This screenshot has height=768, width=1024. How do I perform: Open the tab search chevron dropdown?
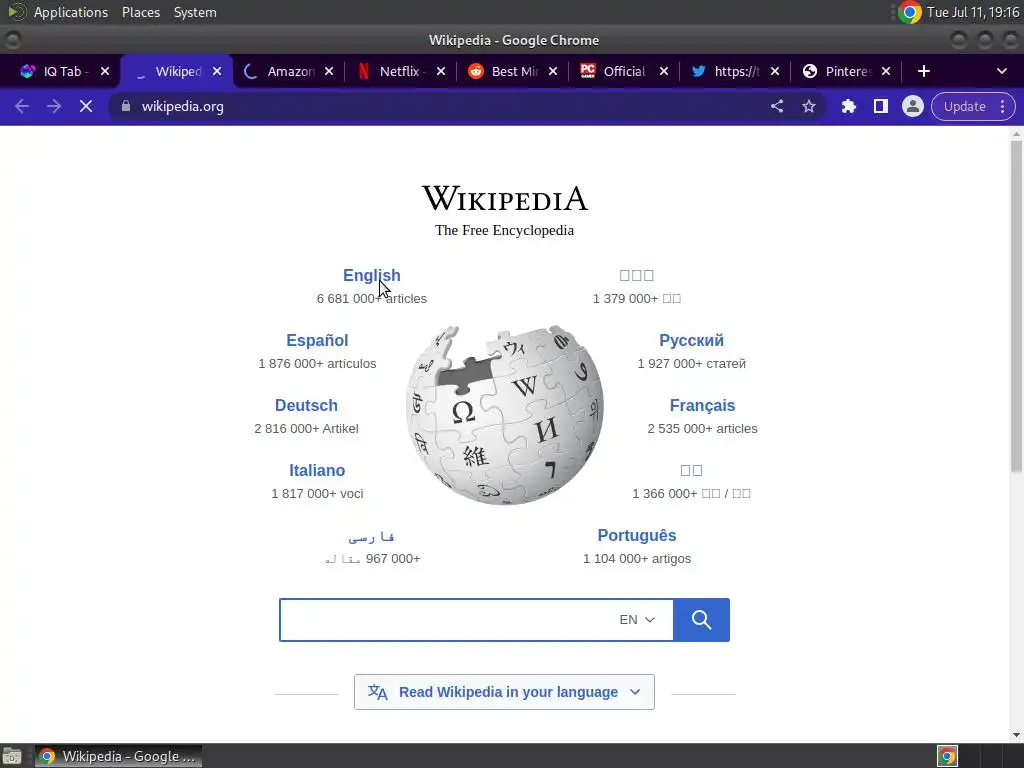coord(1002,71)
